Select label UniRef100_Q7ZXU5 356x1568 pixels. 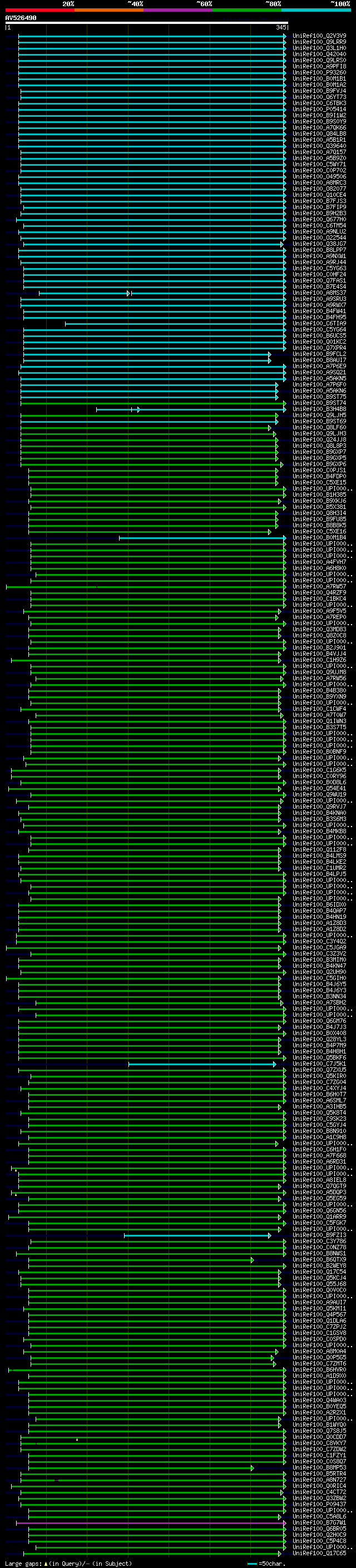(319, 1070)
